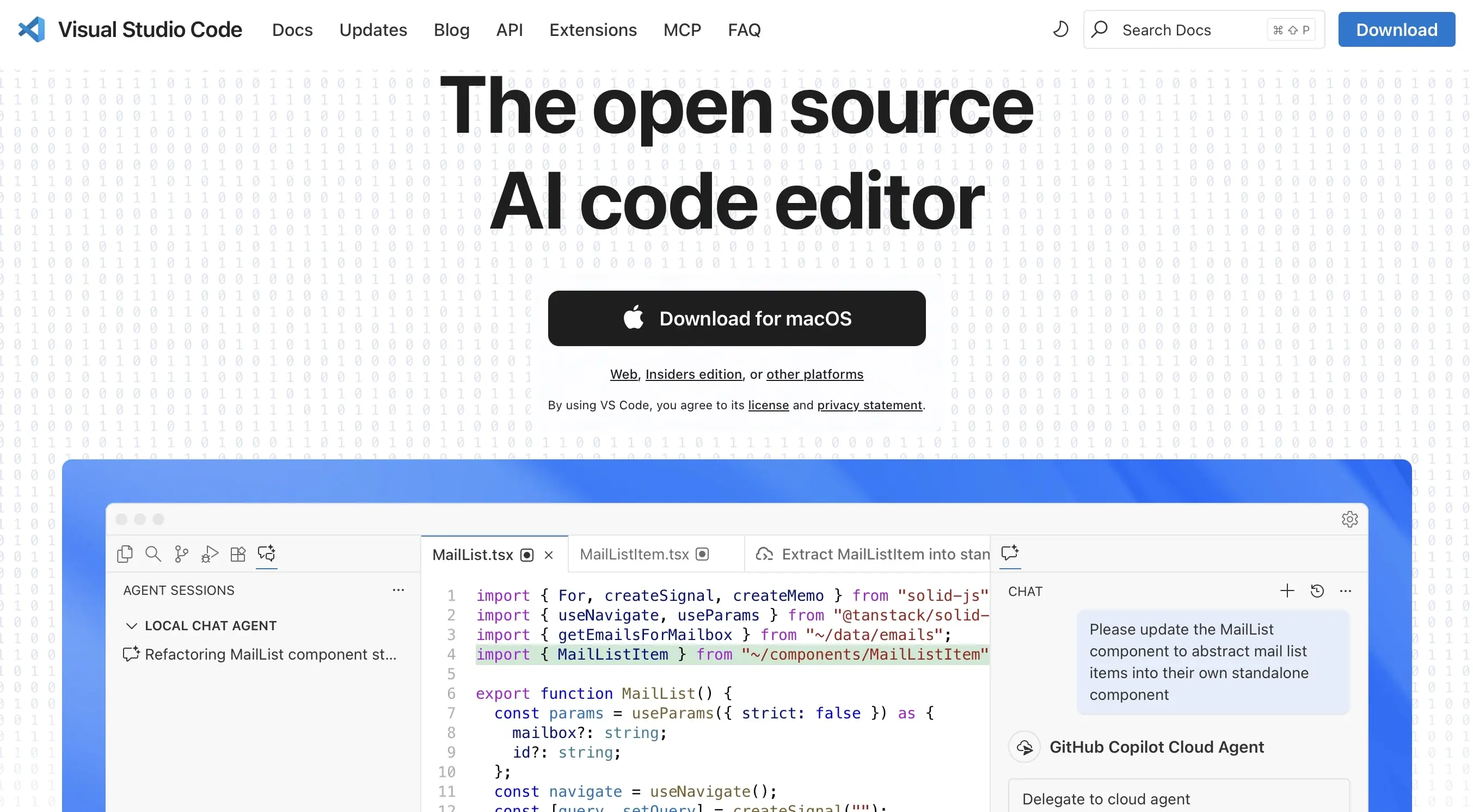Click Download for macOS button
Viewport: 1473px width, 812px height.
click(x=736, y=318)
